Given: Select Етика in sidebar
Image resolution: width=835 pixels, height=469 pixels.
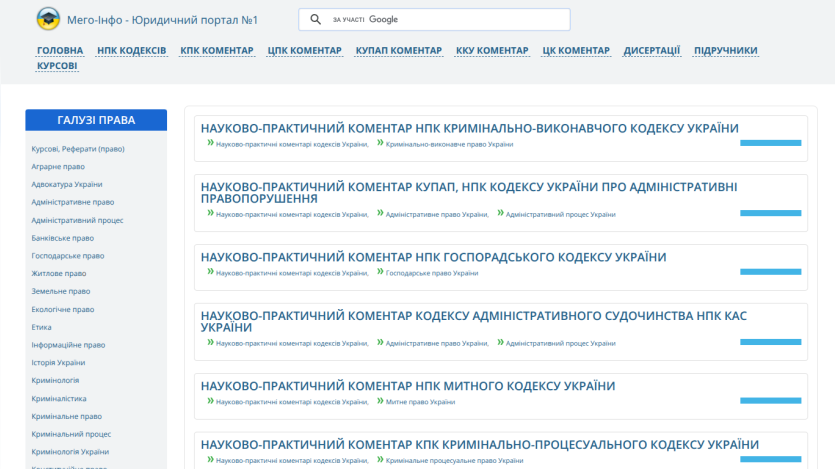Looking at the screenshot, I should [x=42, y=327].
